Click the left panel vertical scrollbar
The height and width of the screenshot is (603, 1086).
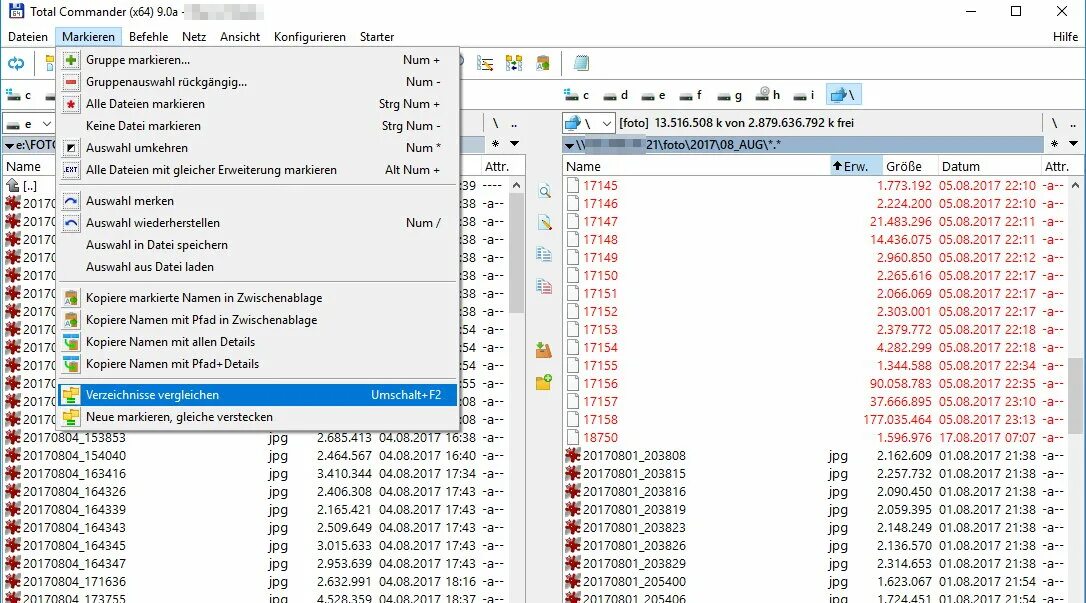coord(516,390)
